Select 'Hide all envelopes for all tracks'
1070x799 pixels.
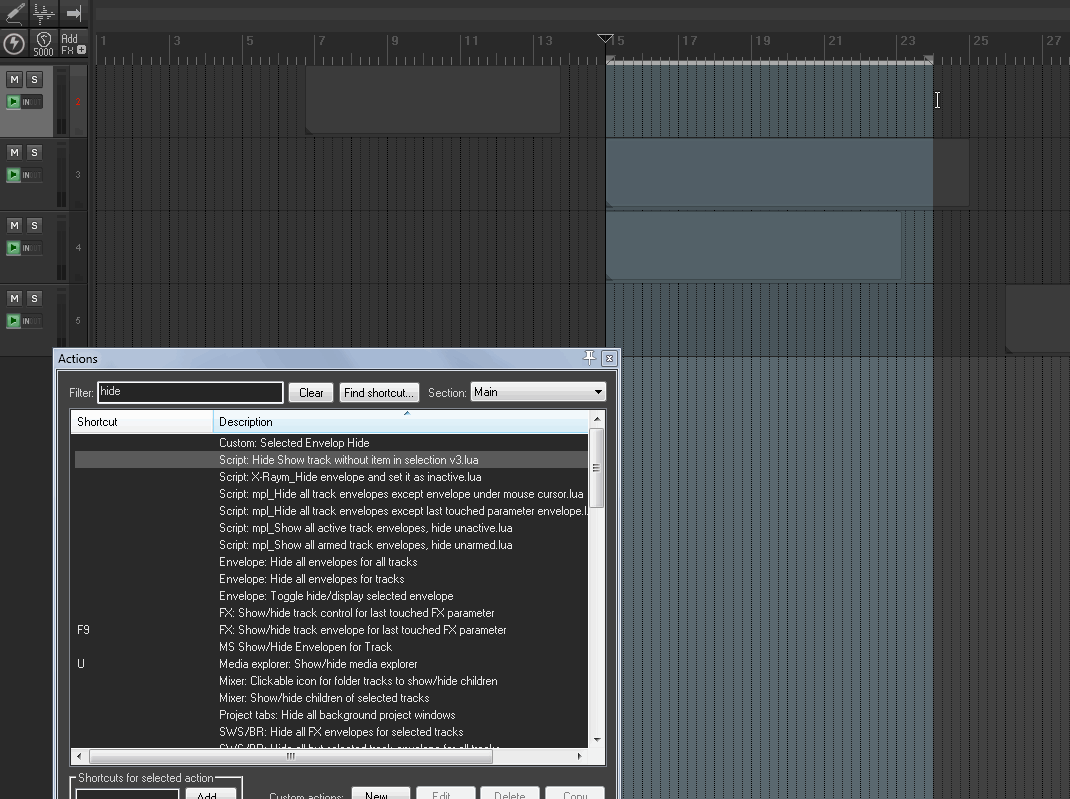click(x=331, y=562)
